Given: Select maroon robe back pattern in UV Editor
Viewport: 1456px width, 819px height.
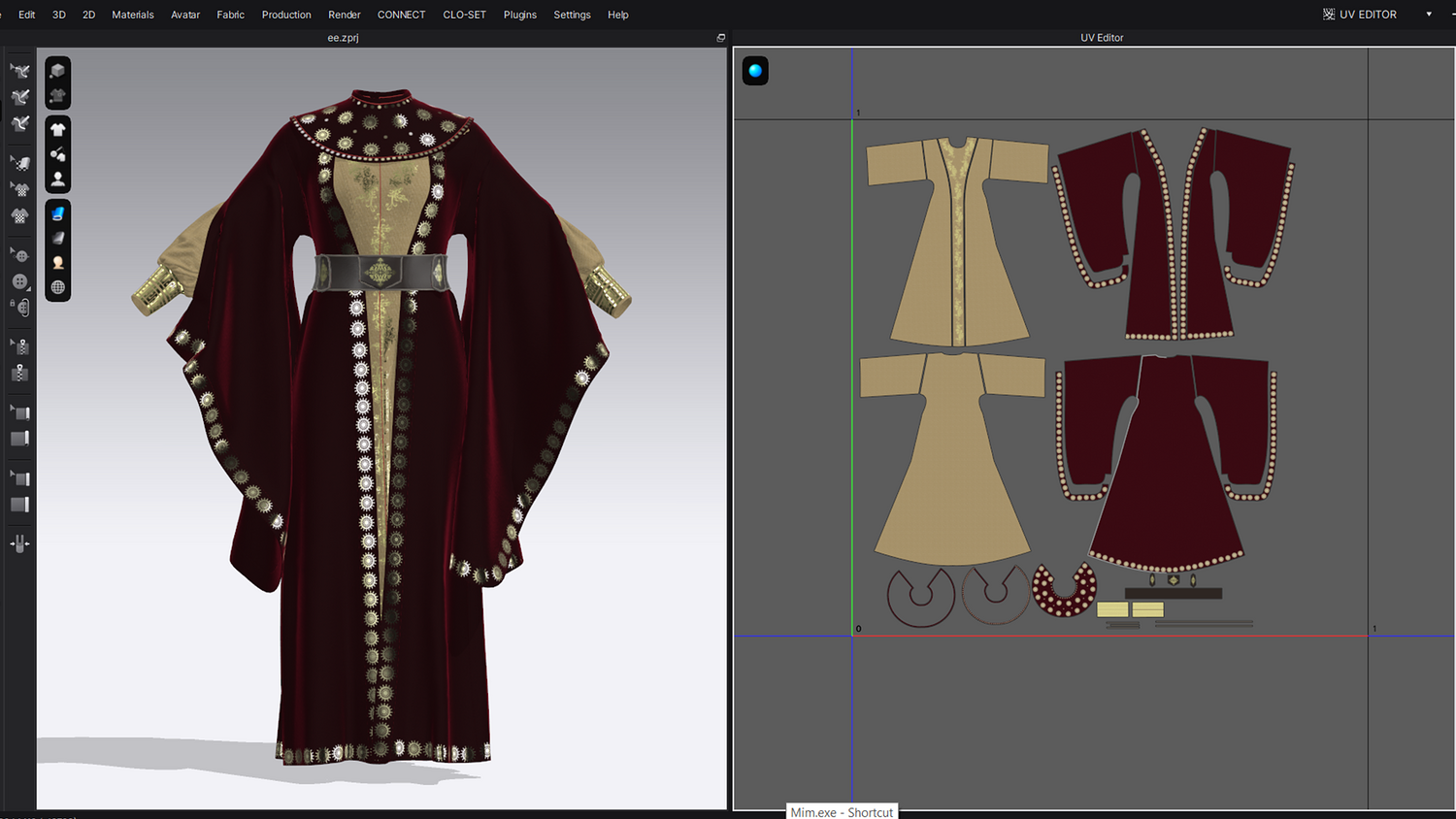Looking at the screenshot, I should 1166,463.
